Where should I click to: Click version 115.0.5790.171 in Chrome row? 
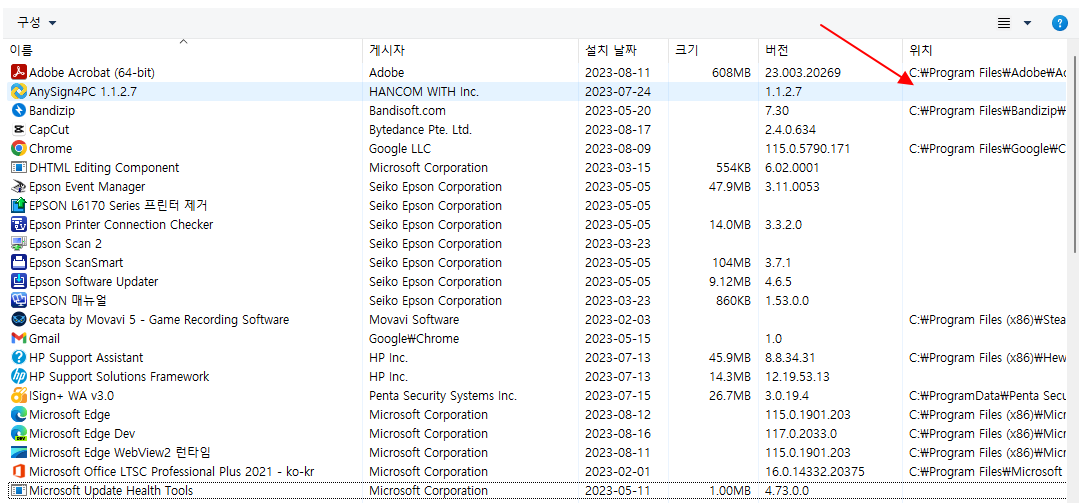tap(808, 149)
